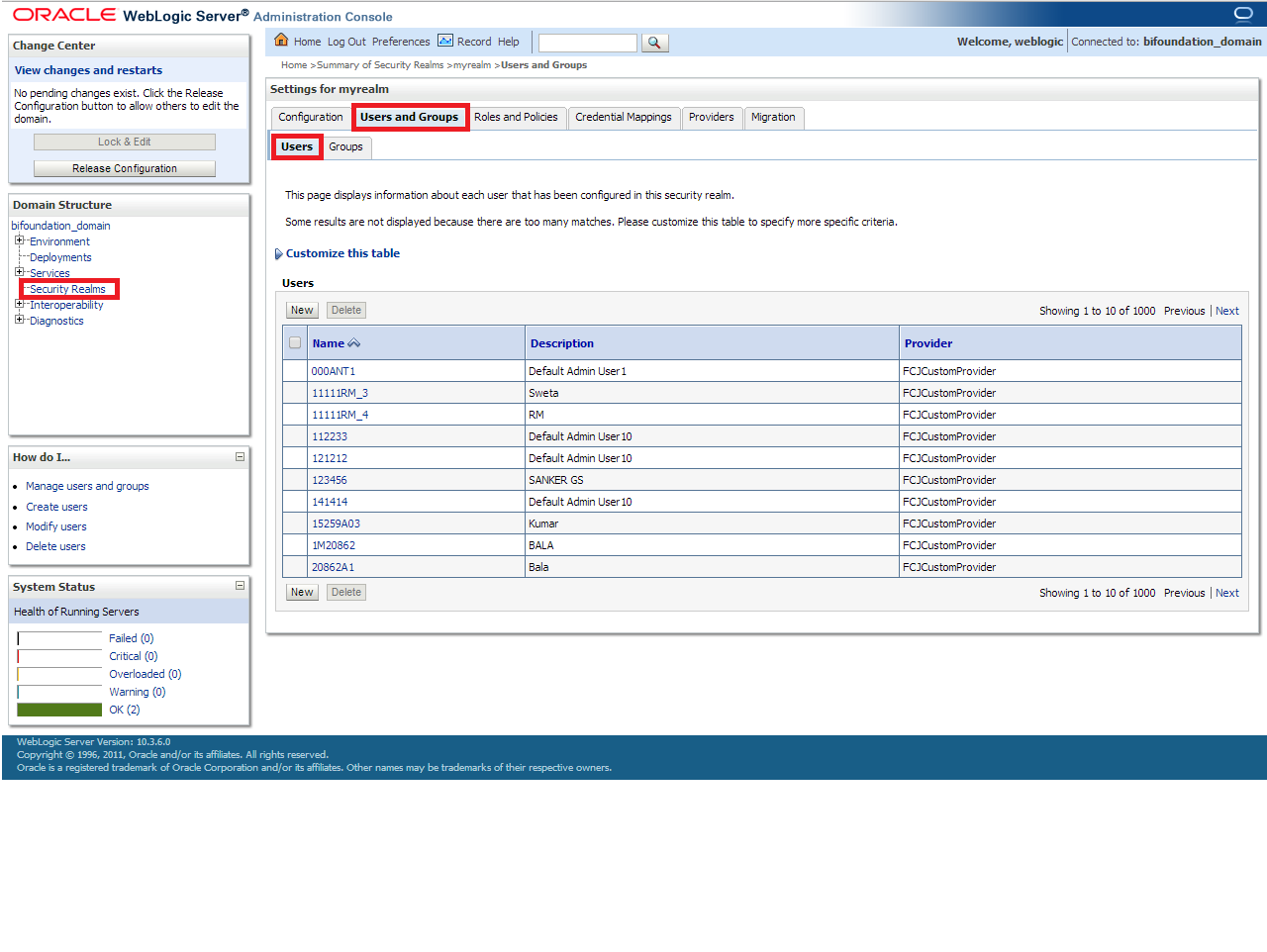The height and width of the screenshot is (952, 1267).
Task: Click the Critical (0) status link
Action: tap(134, 656)
